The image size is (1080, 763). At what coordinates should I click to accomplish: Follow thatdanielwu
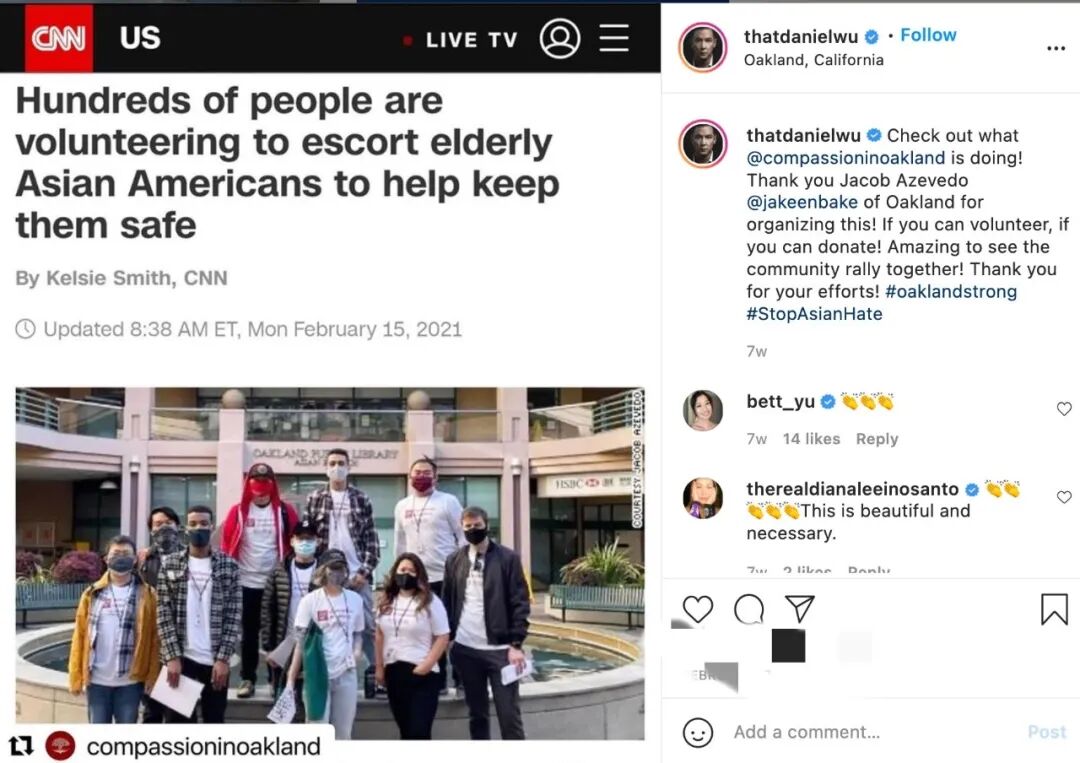point(928,35)
